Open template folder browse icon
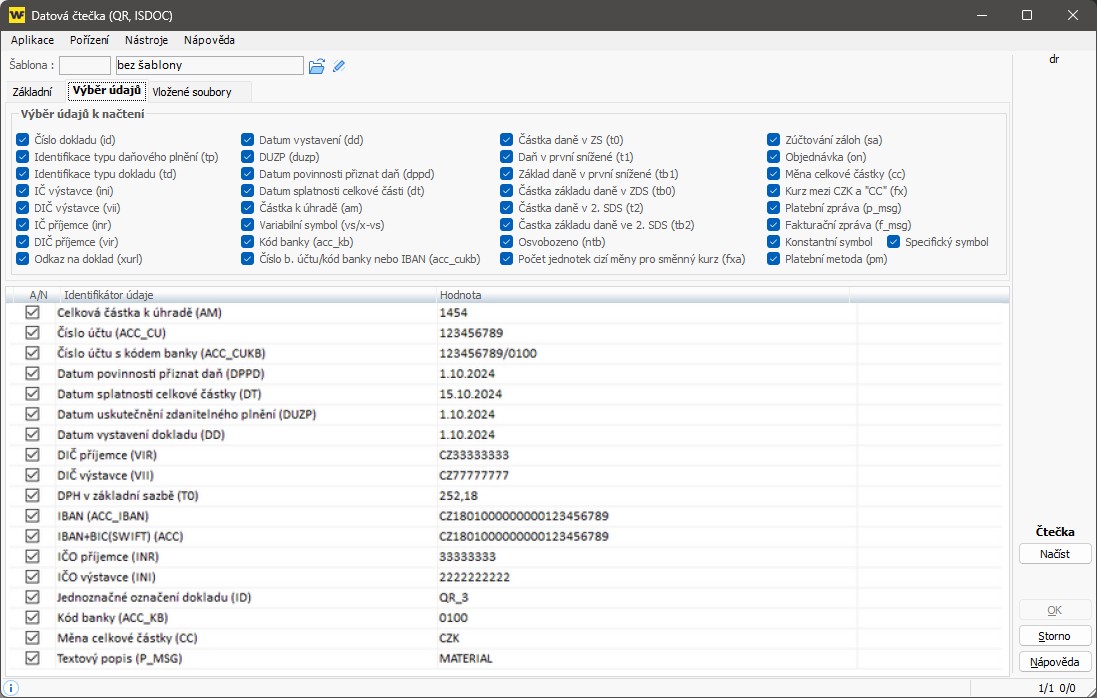The image size is (1097, 698). pos(317,66)
